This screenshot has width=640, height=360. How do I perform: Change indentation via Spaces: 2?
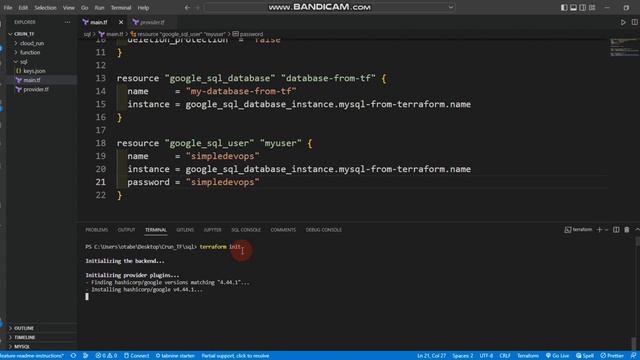pyautogui.click(x=462, y=356)
